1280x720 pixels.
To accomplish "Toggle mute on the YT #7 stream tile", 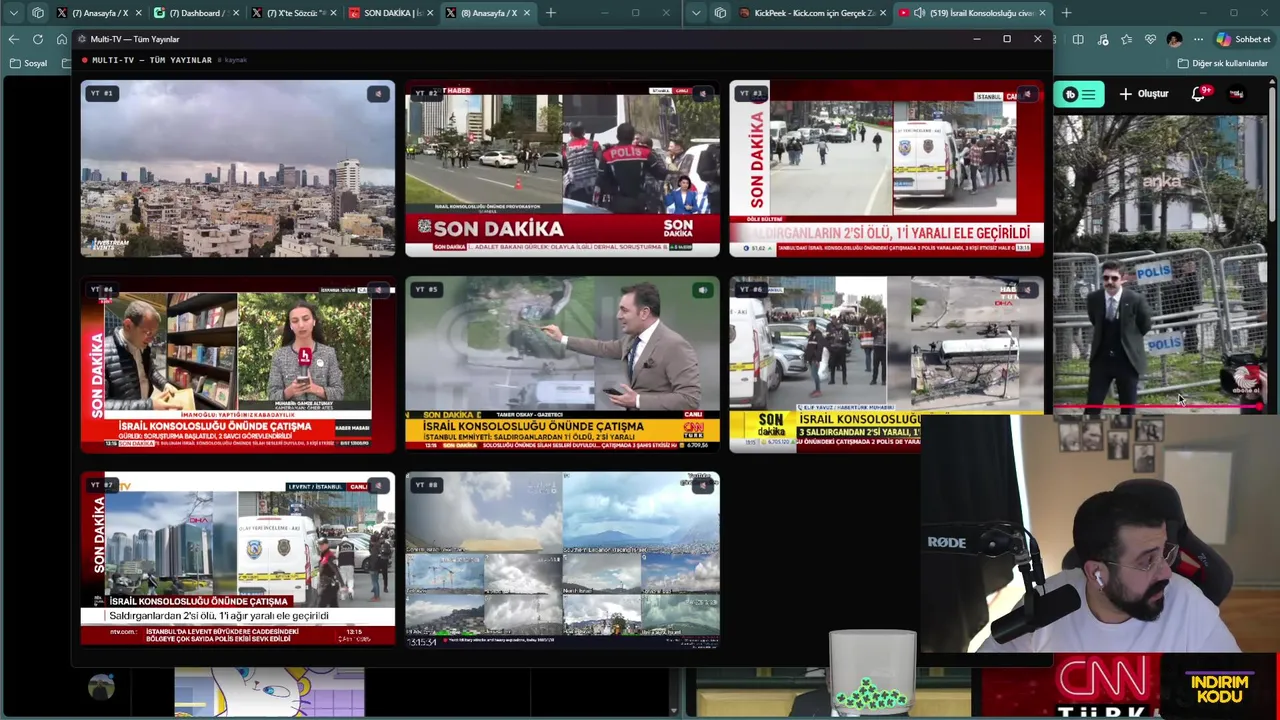I will coord(378,486).
